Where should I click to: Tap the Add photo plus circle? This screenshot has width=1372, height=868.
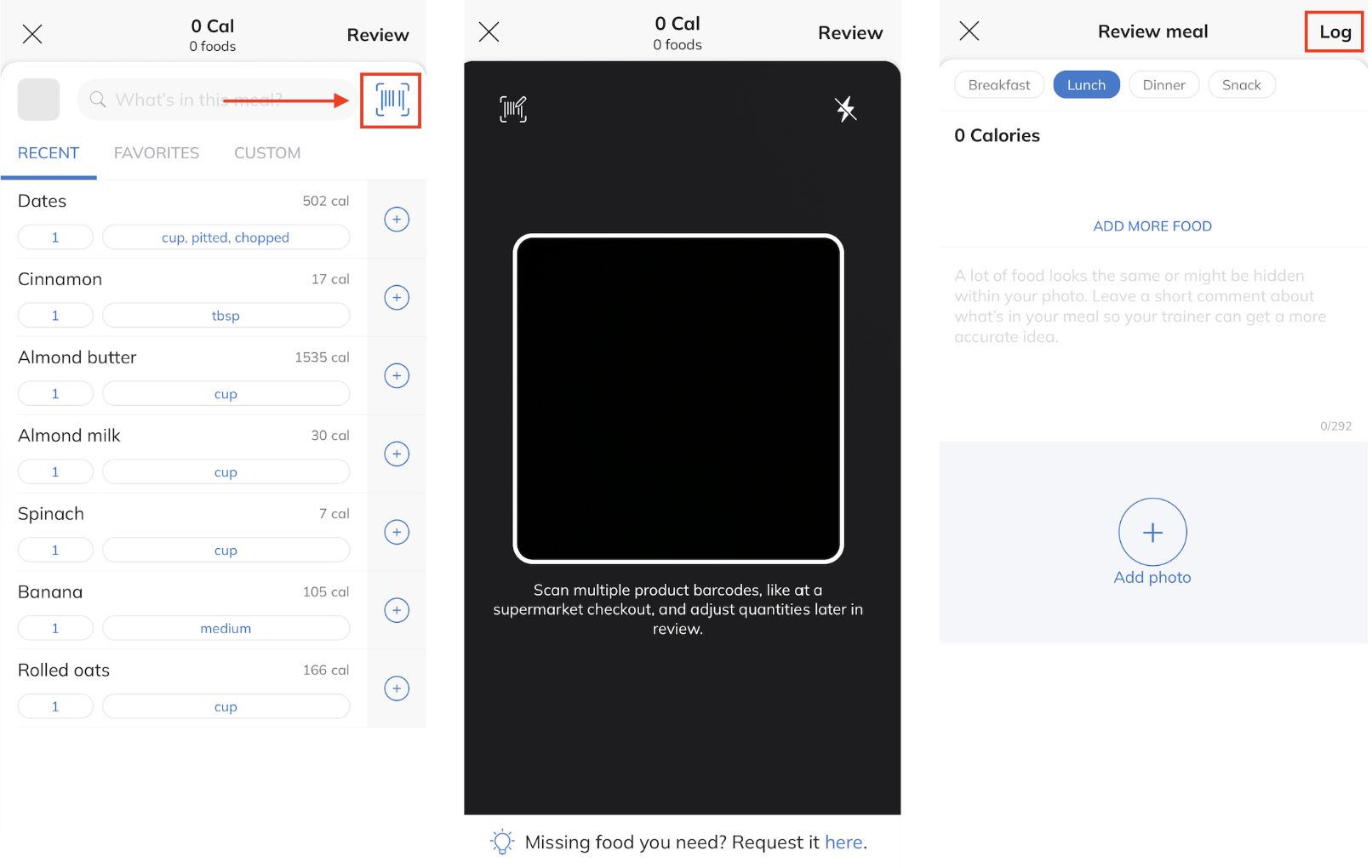pyautogui.click(x=1152, y=533)
